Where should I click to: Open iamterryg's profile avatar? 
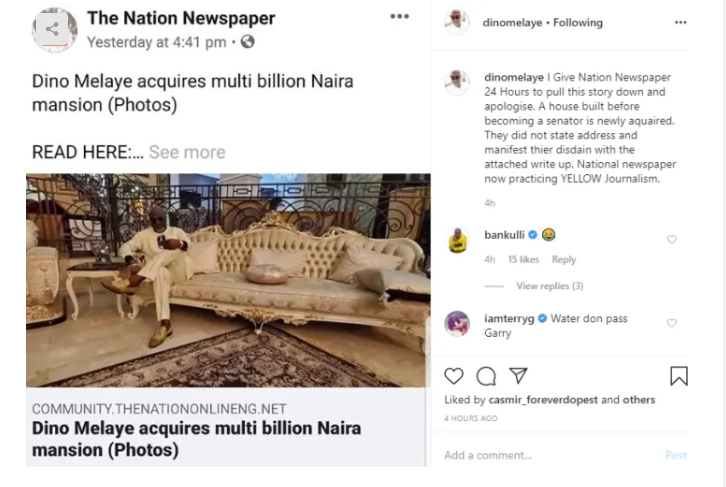point(457,323)
